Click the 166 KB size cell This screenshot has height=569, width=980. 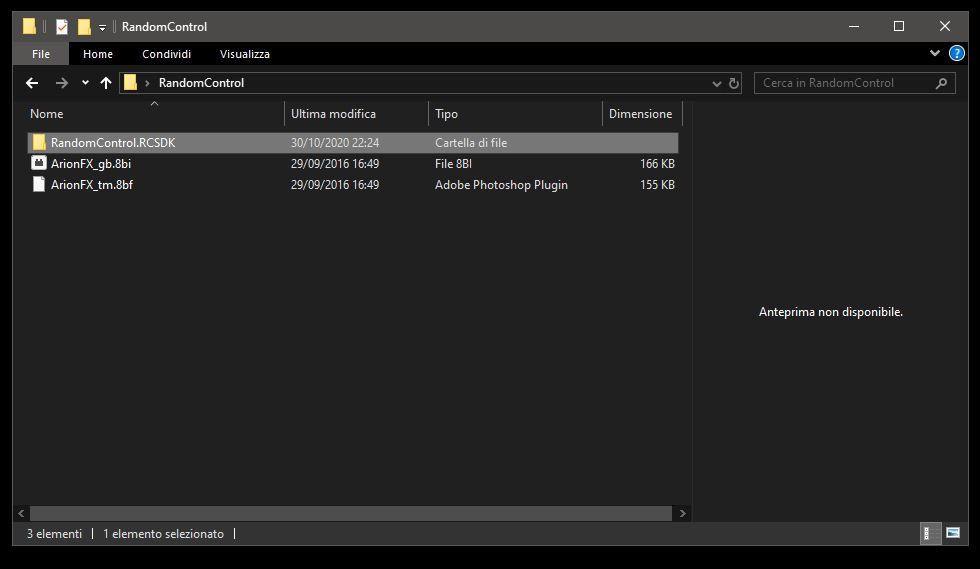coord(657,164)
